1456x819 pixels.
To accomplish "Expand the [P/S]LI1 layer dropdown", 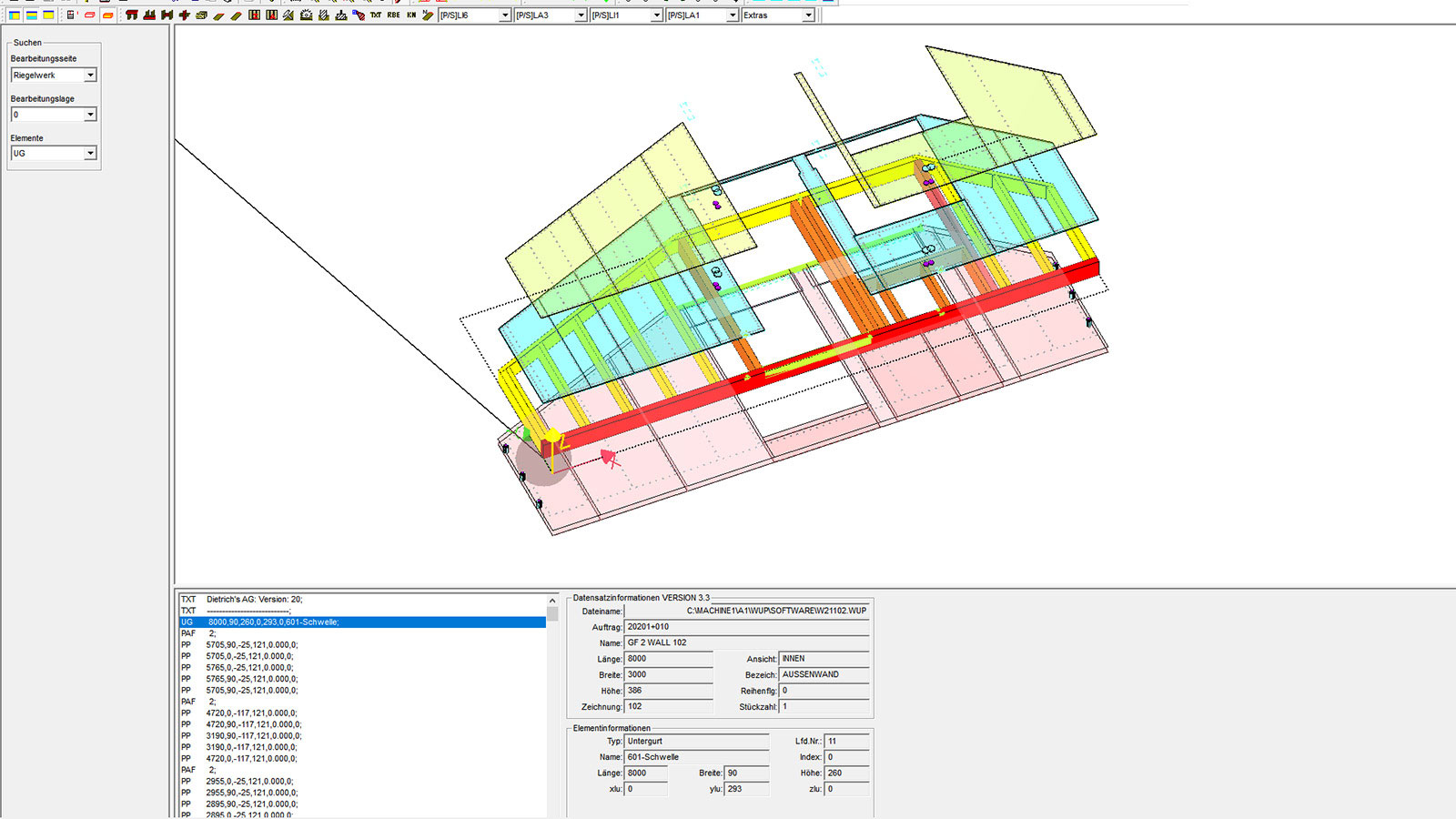I will point(657,15).
